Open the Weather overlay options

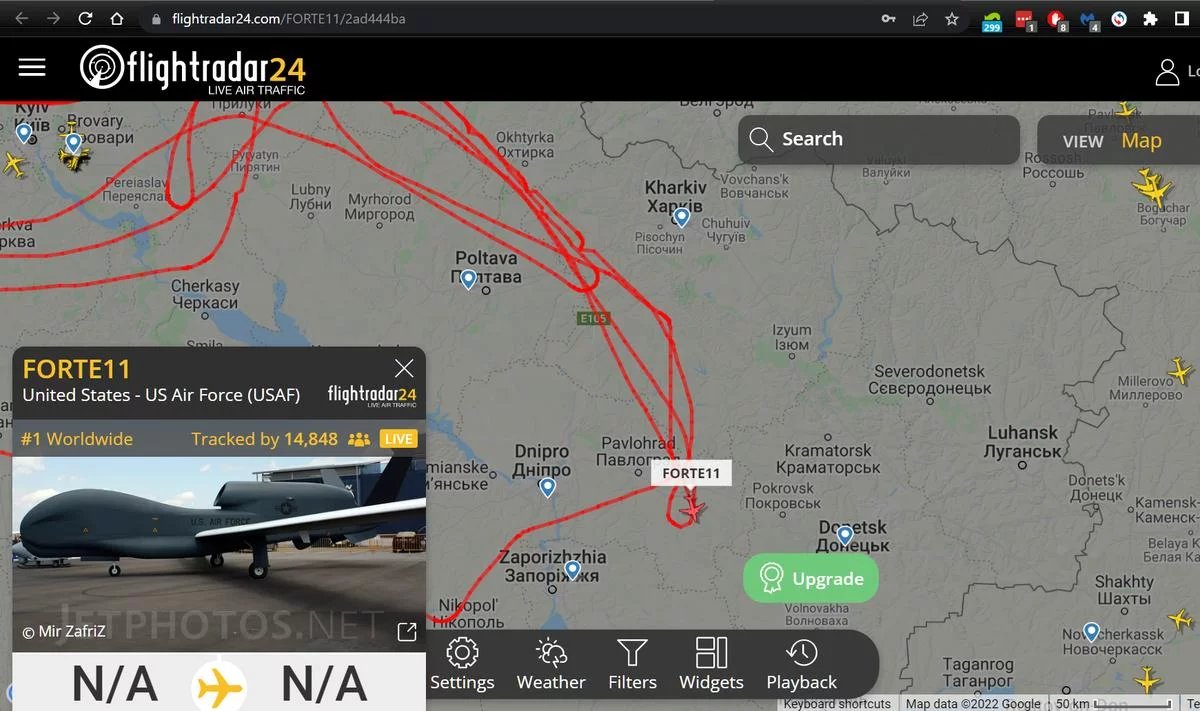(551, 665)
